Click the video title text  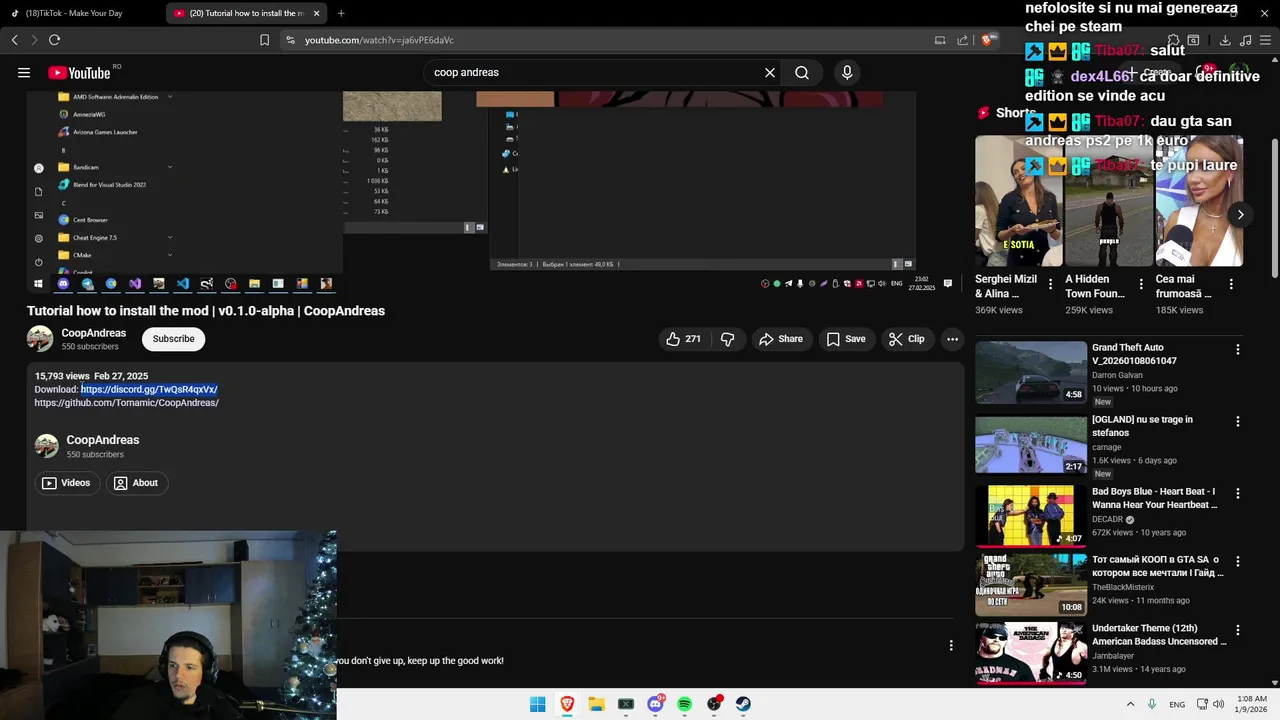coord(206,311)
